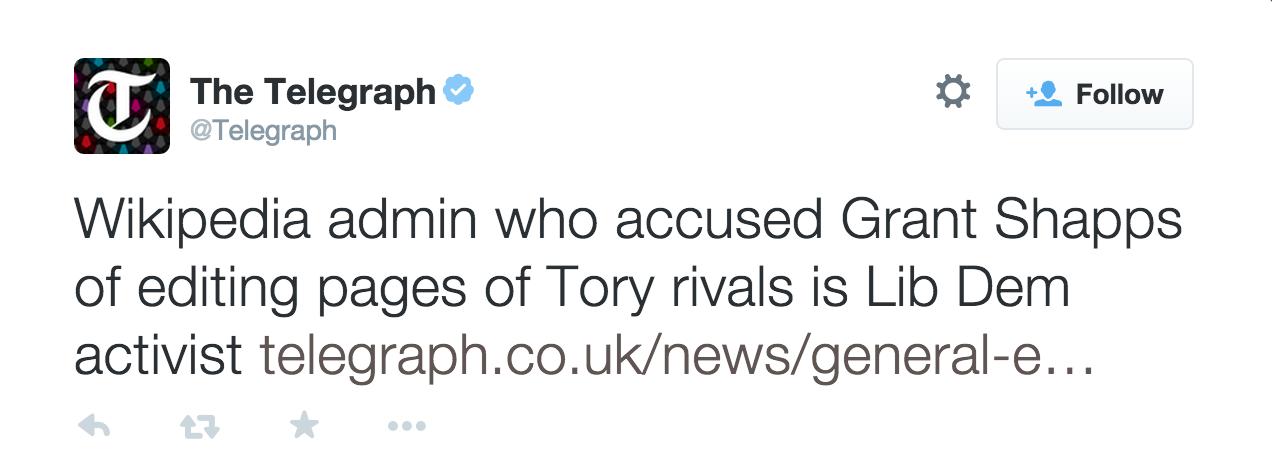Image resolution: width=1272 pixels, height=460 pixels.
Task: Open The Telegraph's profile picture
Action: click(x=122, y=106)
